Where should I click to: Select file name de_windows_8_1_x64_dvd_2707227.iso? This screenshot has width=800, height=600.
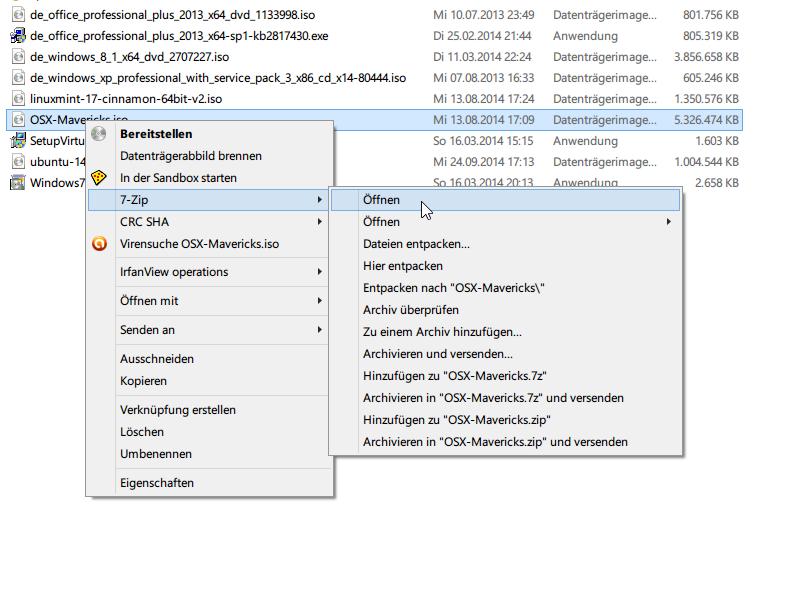point(130,57)
